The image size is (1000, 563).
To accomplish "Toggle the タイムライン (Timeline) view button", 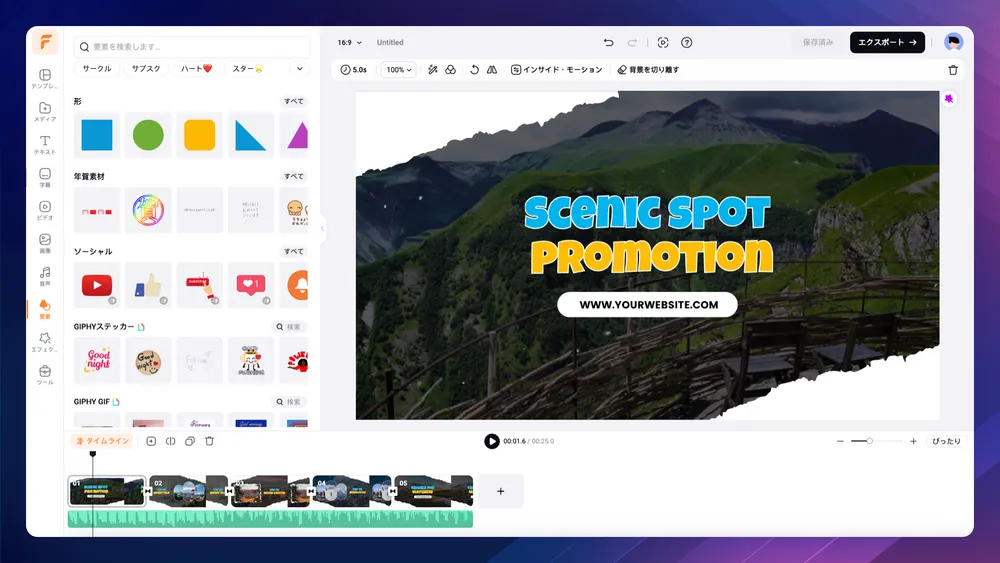I will pyautogui.click(x=101, y=441).
